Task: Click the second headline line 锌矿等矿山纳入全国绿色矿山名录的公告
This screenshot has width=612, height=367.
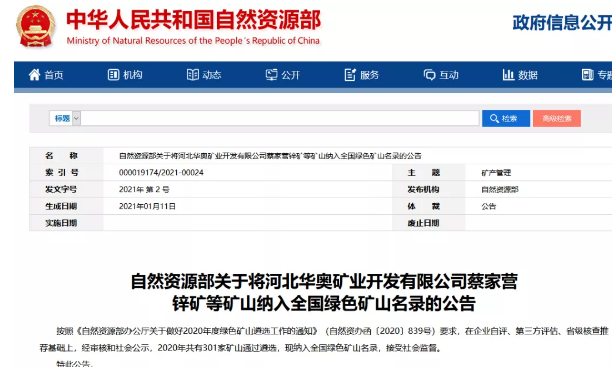Action: point(324,303)
